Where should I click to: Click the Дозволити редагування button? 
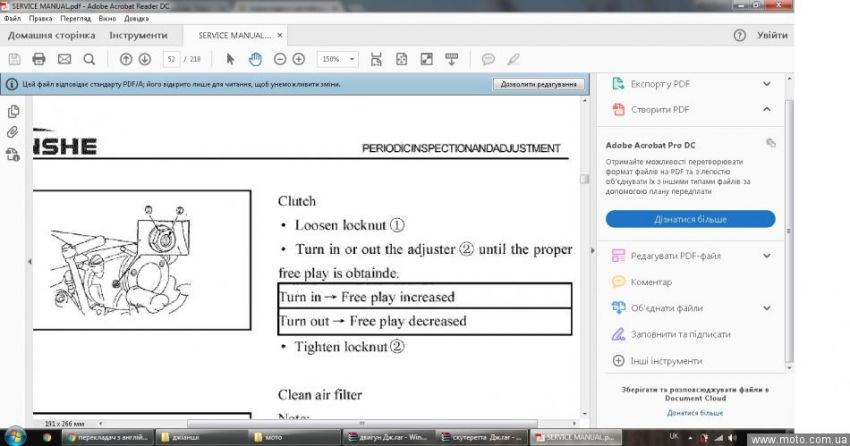(x=539, y=84)
